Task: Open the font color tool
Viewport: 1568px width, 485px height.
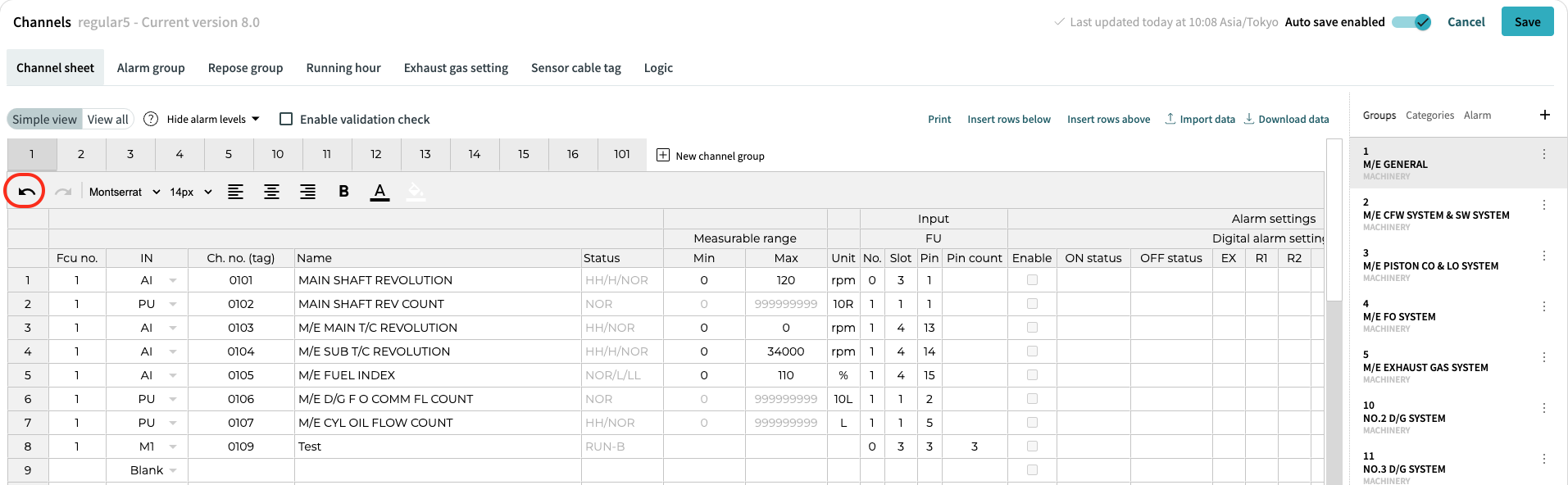Action: 380,192
